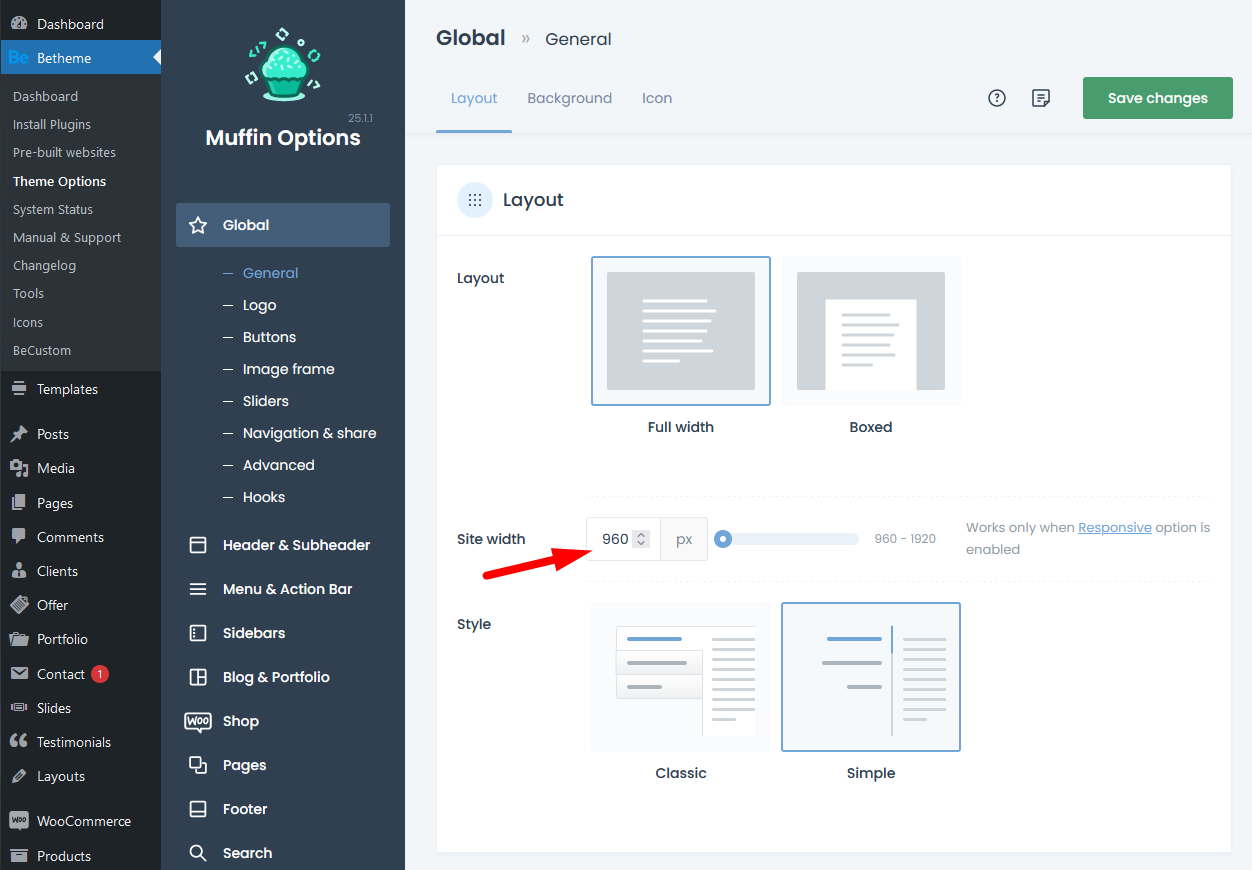1252x870 pixels.
Task: Open the Sliders submenu item
Action: [x=266, y=401]
